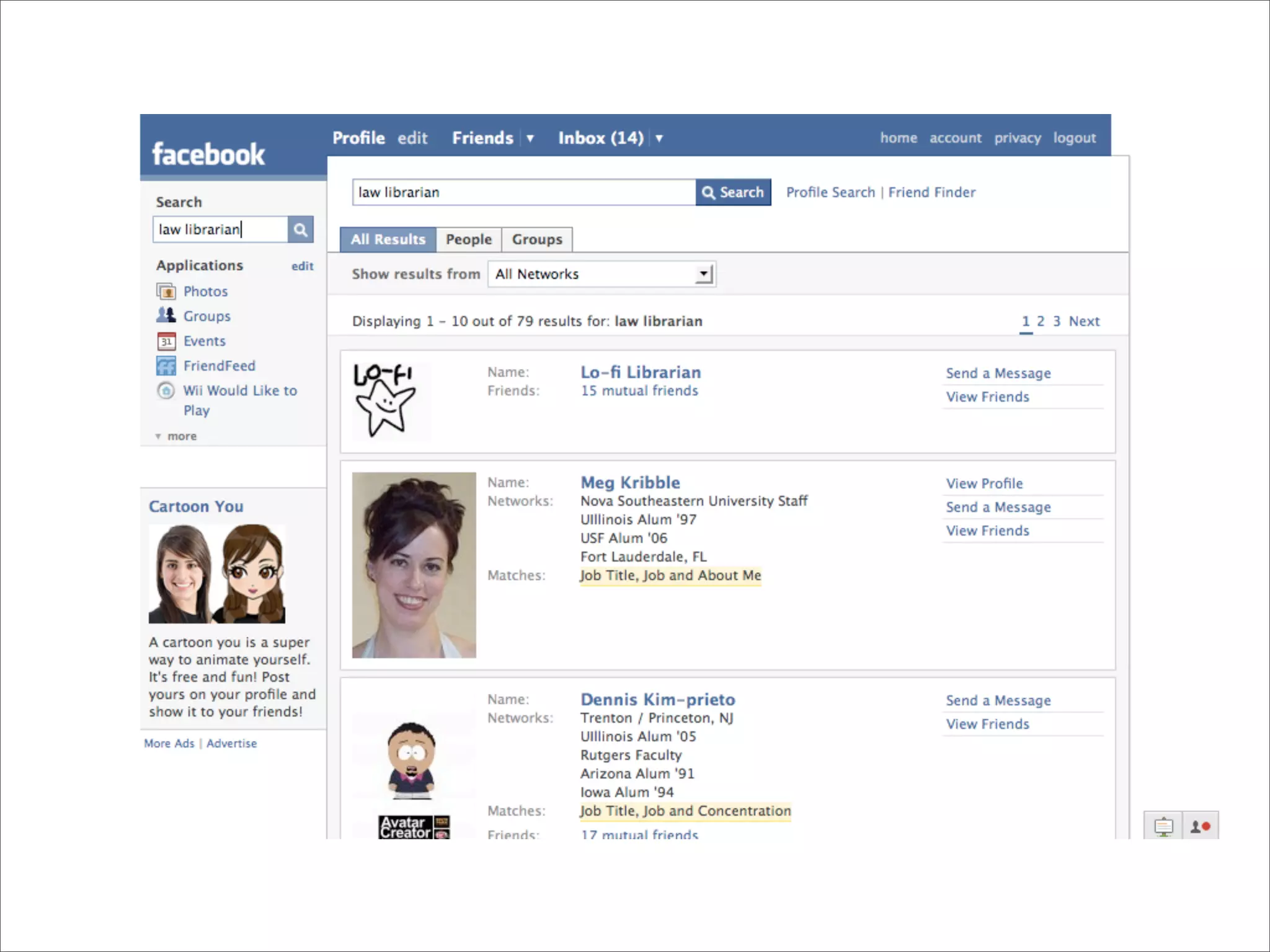Open the Meg Kribble profile link

point(630,482)
